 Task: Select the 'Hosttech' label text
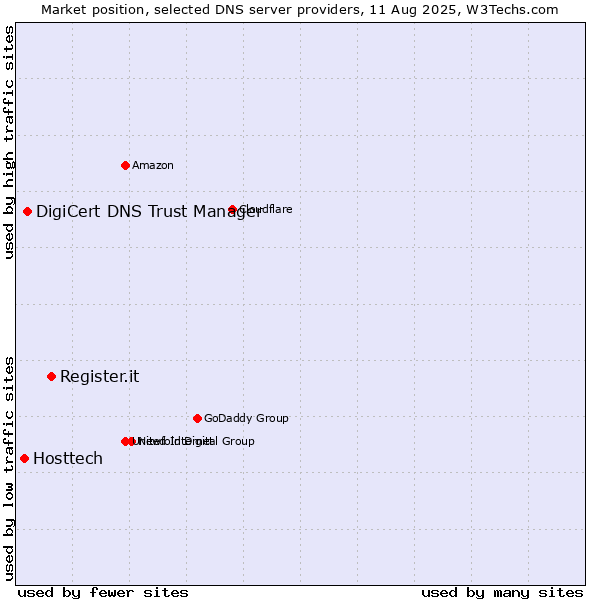[68, 459]
